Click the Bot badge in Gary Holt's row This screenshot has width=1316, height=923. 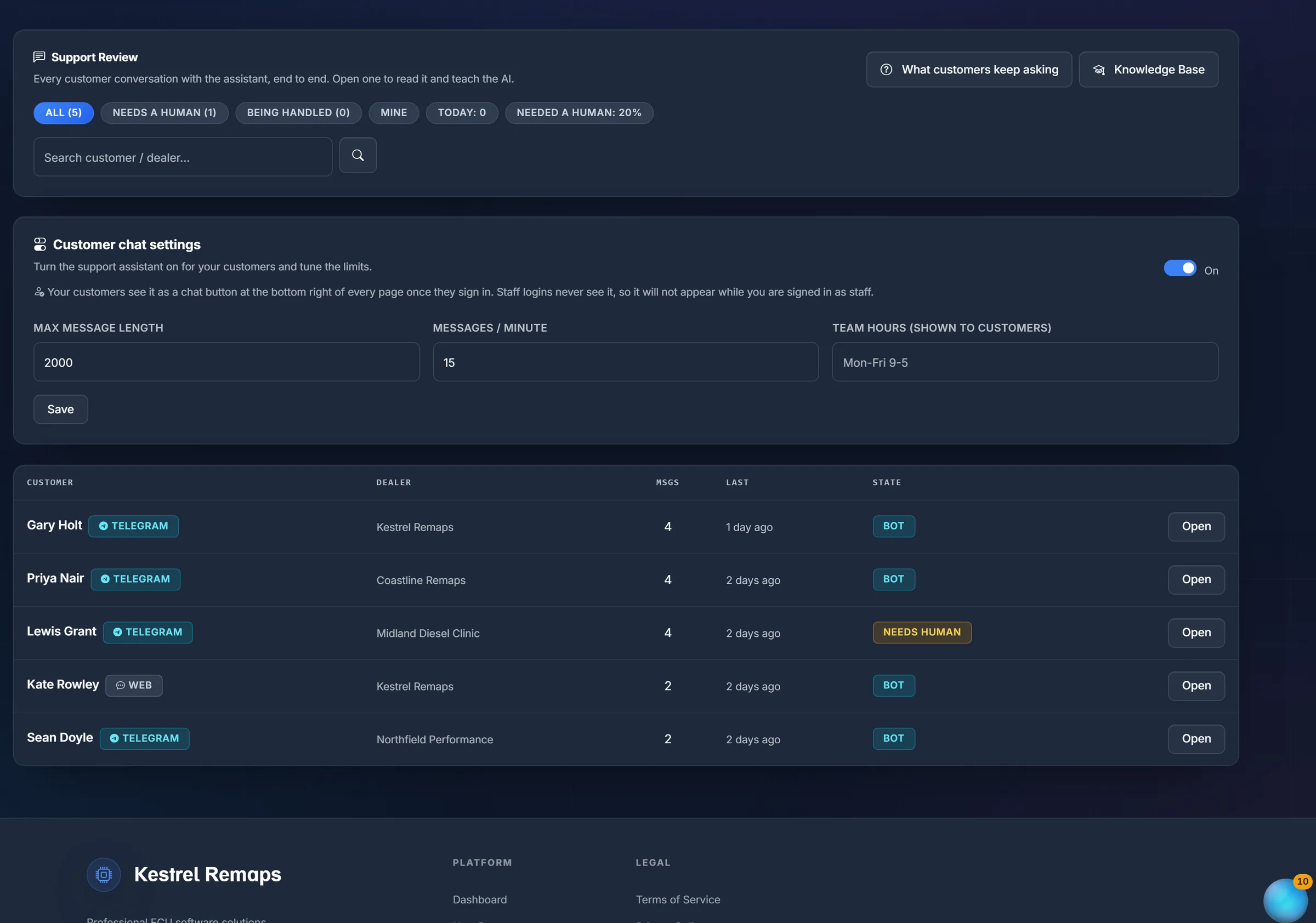coord(894,526)
